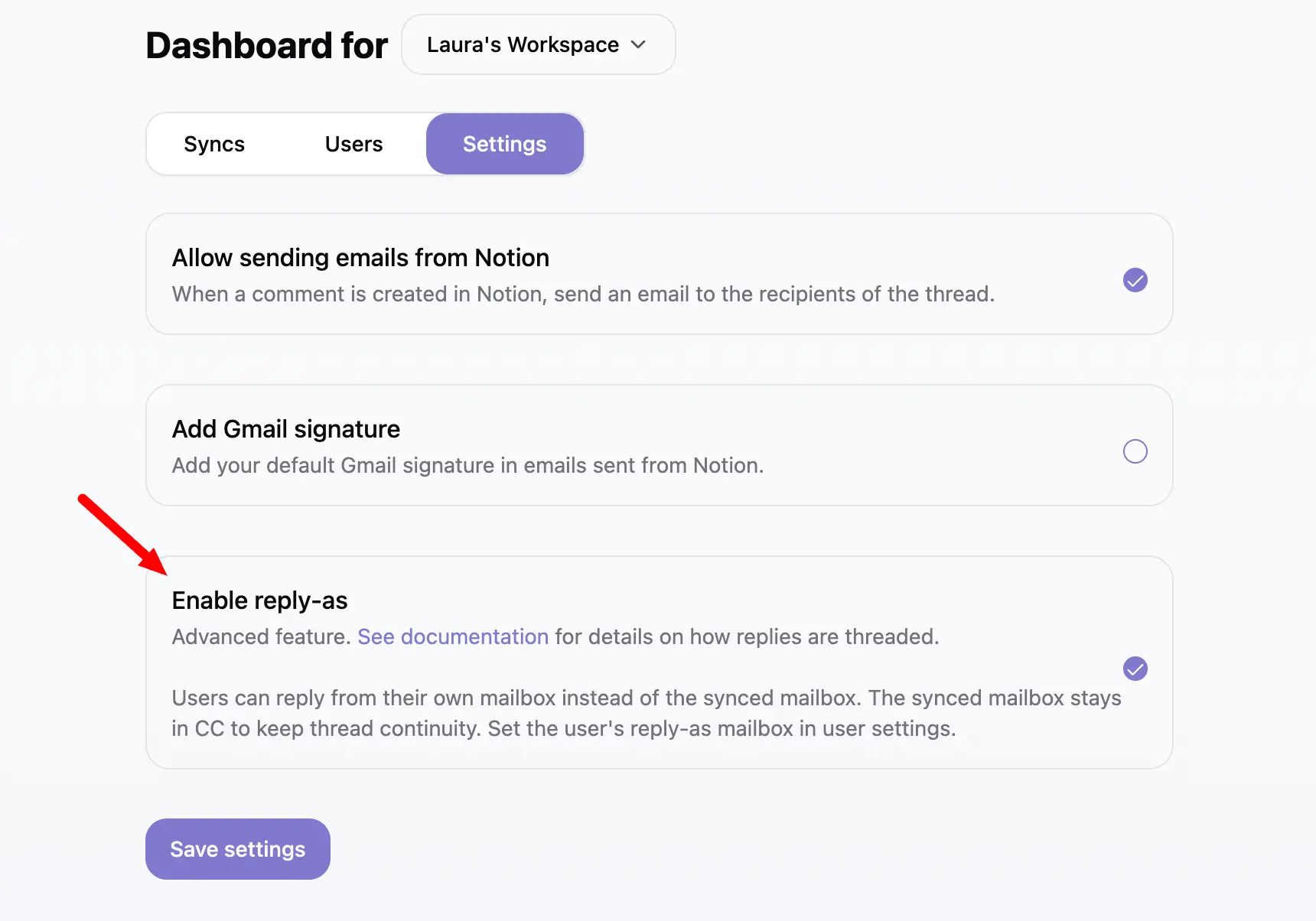This screenshot has width=1316, height=921.
Task: Click the text about how replies are threaded
Action: [x=747, y=636]
